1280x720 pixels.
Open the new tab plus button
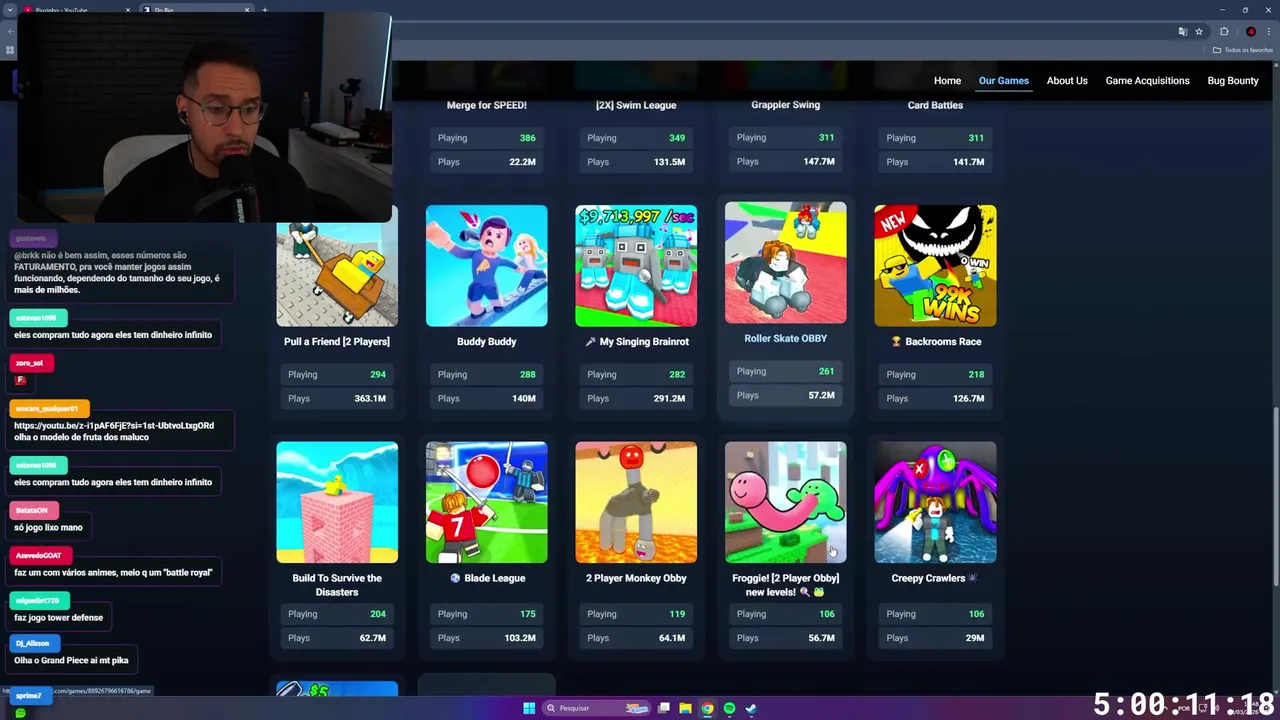(x=264, y=10)
